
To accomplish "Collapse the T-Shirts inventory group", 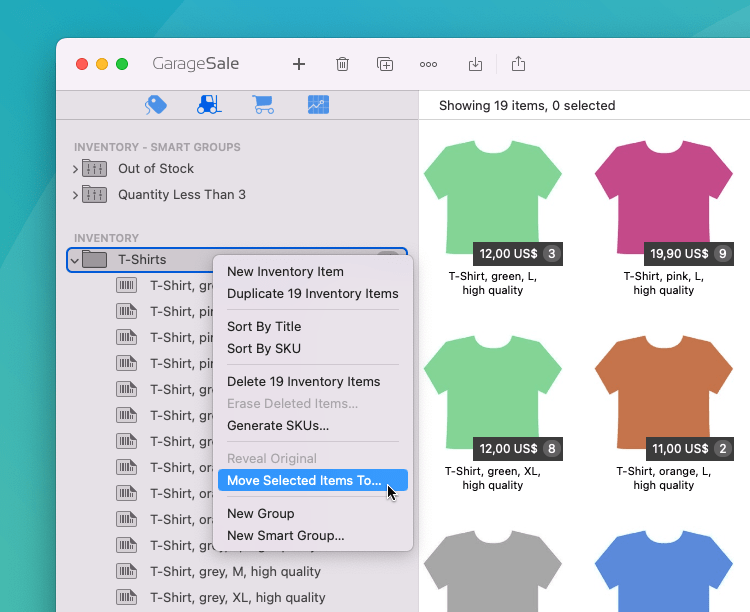I will click(75, 261).
